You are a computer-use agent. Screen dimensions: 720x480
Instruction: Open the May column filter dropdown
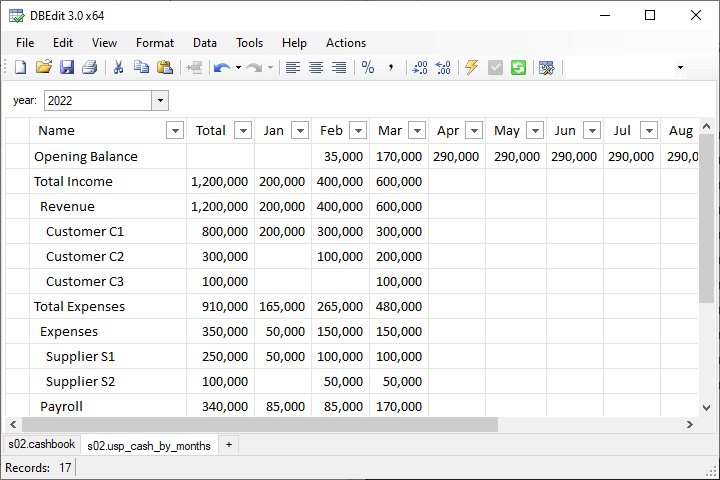(x=535, y=130)
